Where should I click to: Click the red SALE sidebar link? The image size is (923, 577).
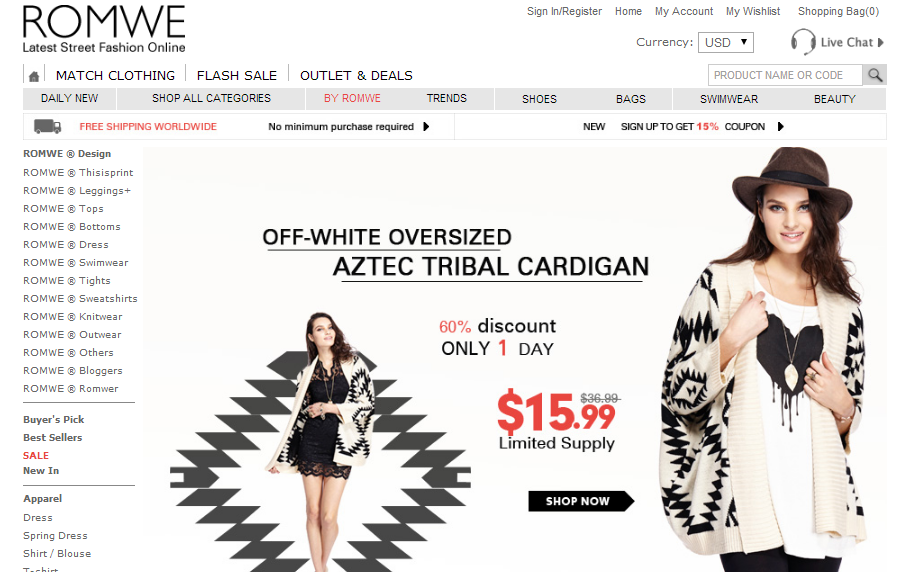click(x=36, y=456)
